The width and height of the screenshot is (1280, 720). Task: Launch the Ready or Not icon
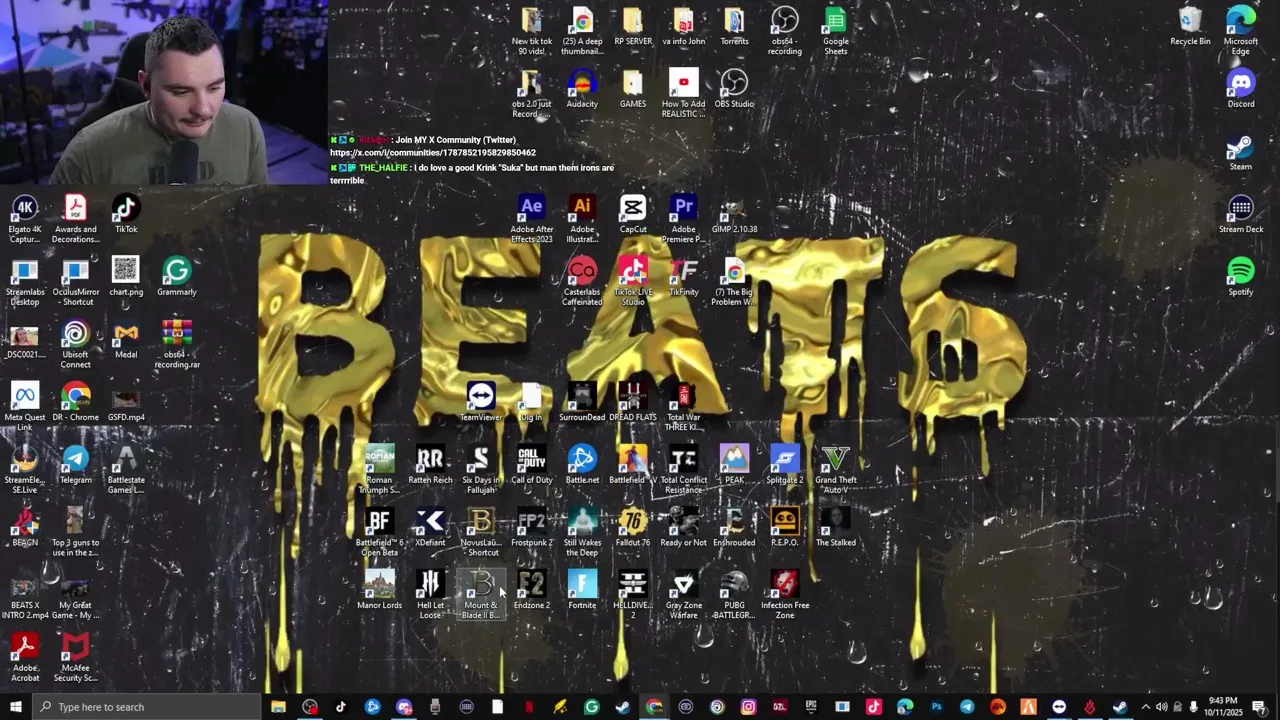click(684, 528)
